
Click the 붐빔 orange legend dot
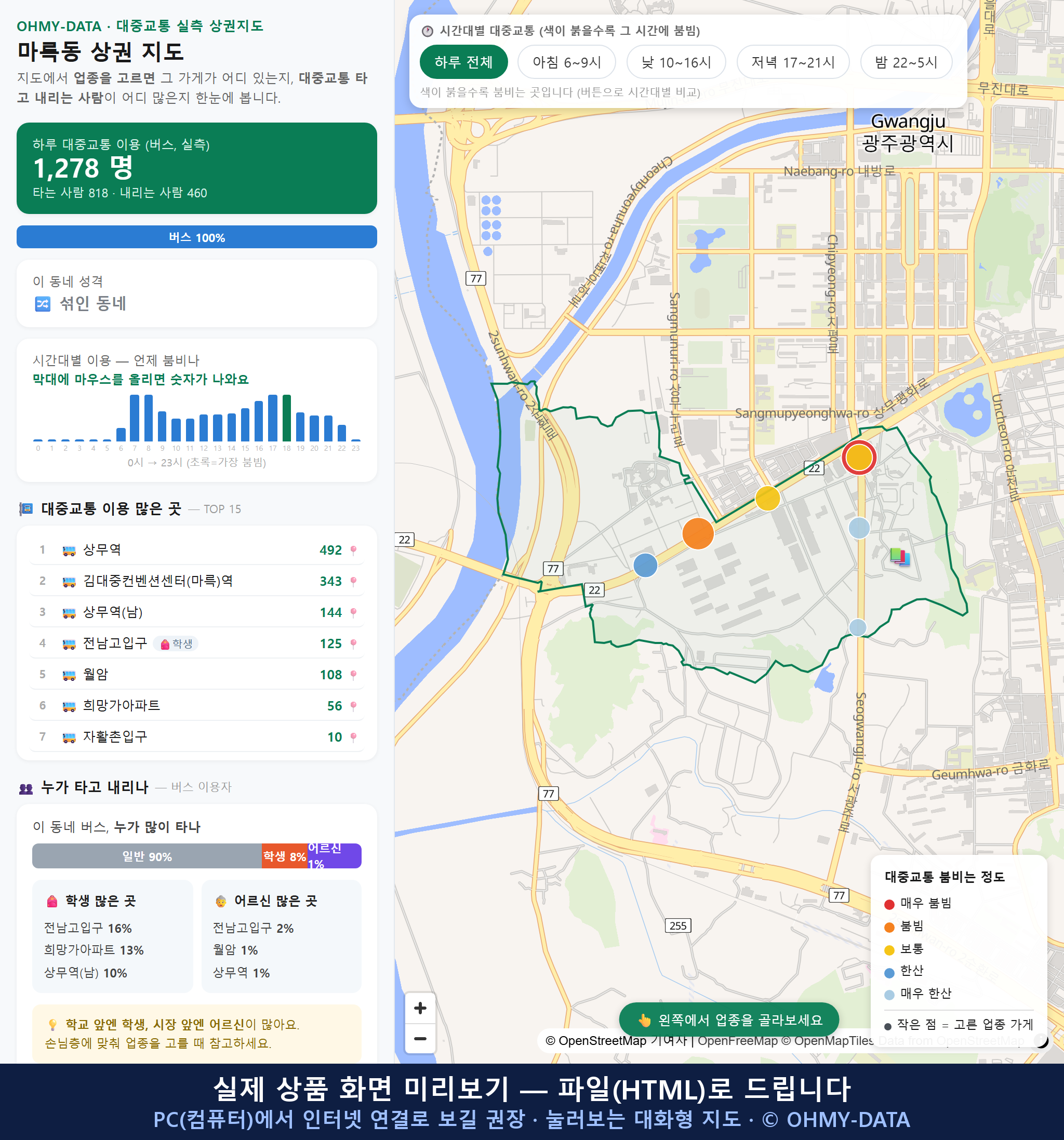point(889,927)
